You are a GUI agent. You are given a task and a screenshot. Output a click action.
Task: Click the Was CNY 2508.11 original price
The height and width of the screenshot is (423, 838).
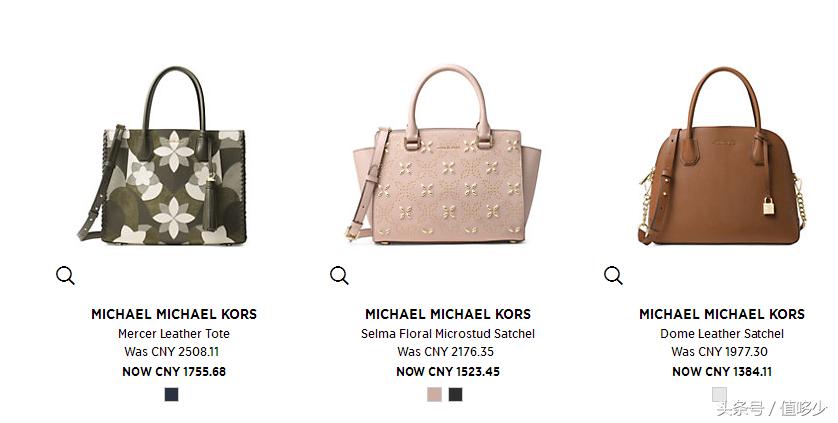pos(172,352)
